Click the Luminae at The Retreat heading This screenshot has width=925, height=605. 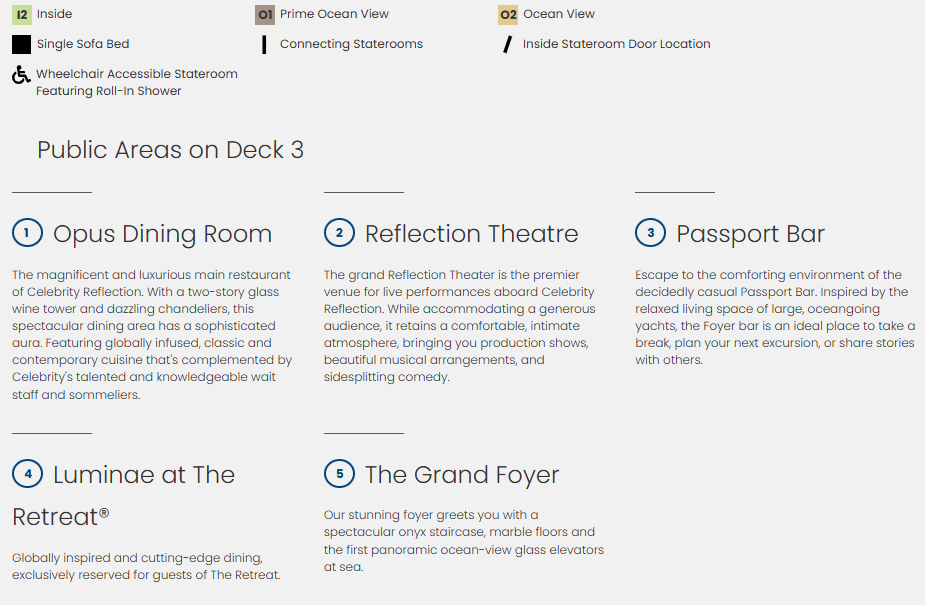pos(143,475)
